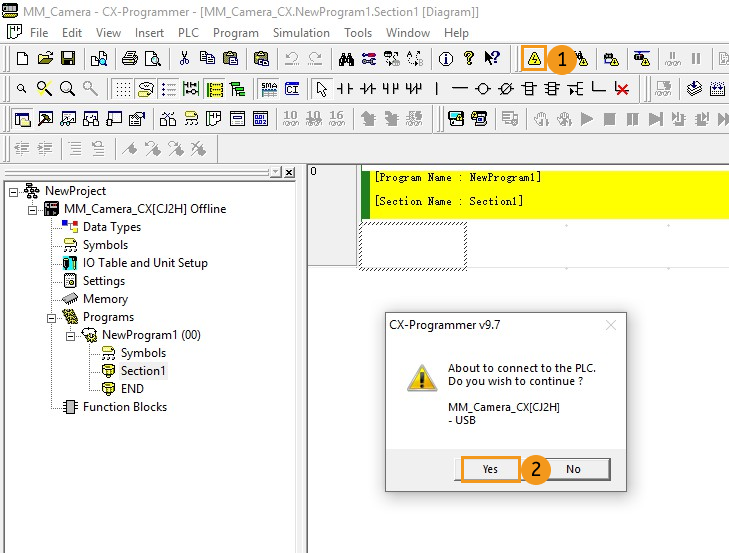Decline PLC connection with No button
The width and height of the screenshot is (729, 553).
point(573,469)
